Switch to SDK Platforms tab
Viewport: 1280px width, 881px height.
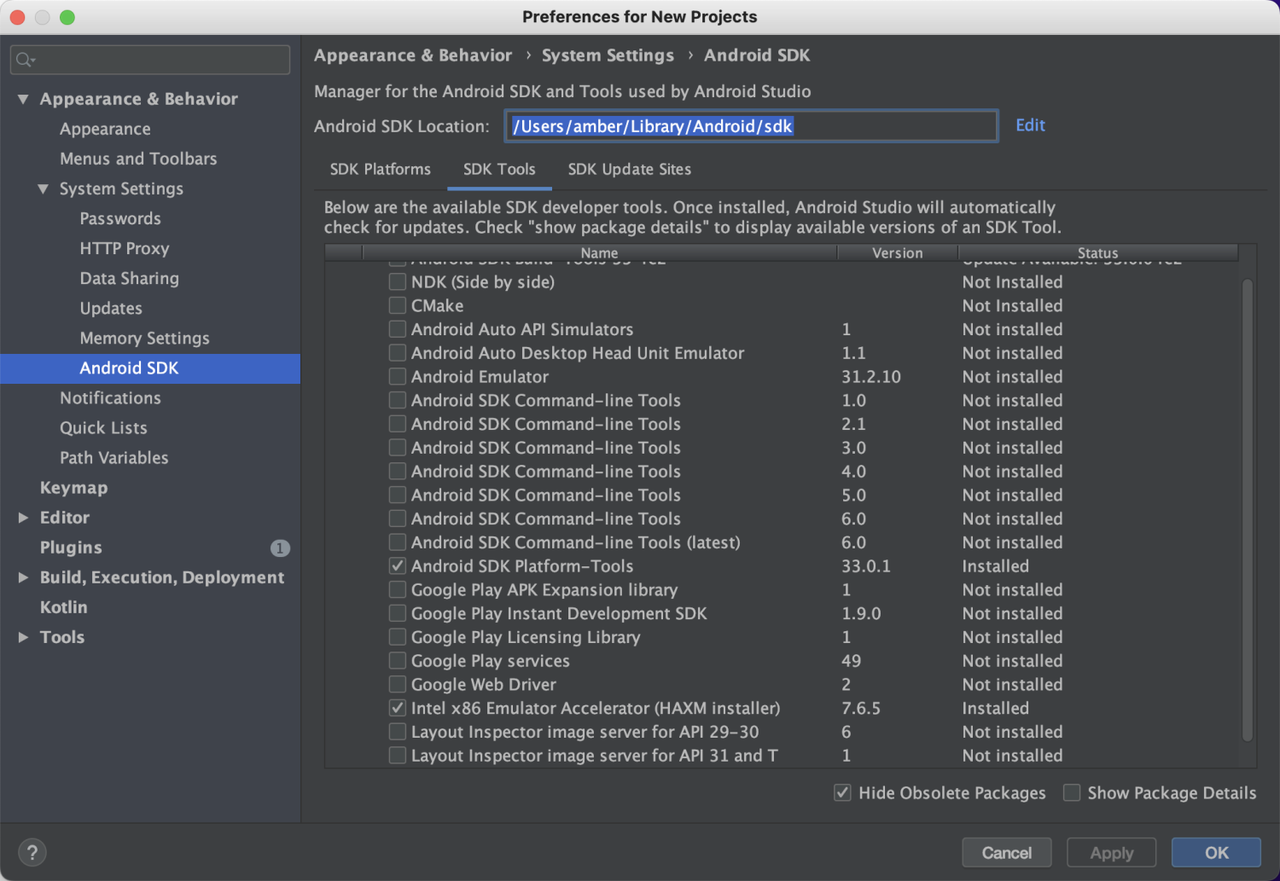(380, 169)
